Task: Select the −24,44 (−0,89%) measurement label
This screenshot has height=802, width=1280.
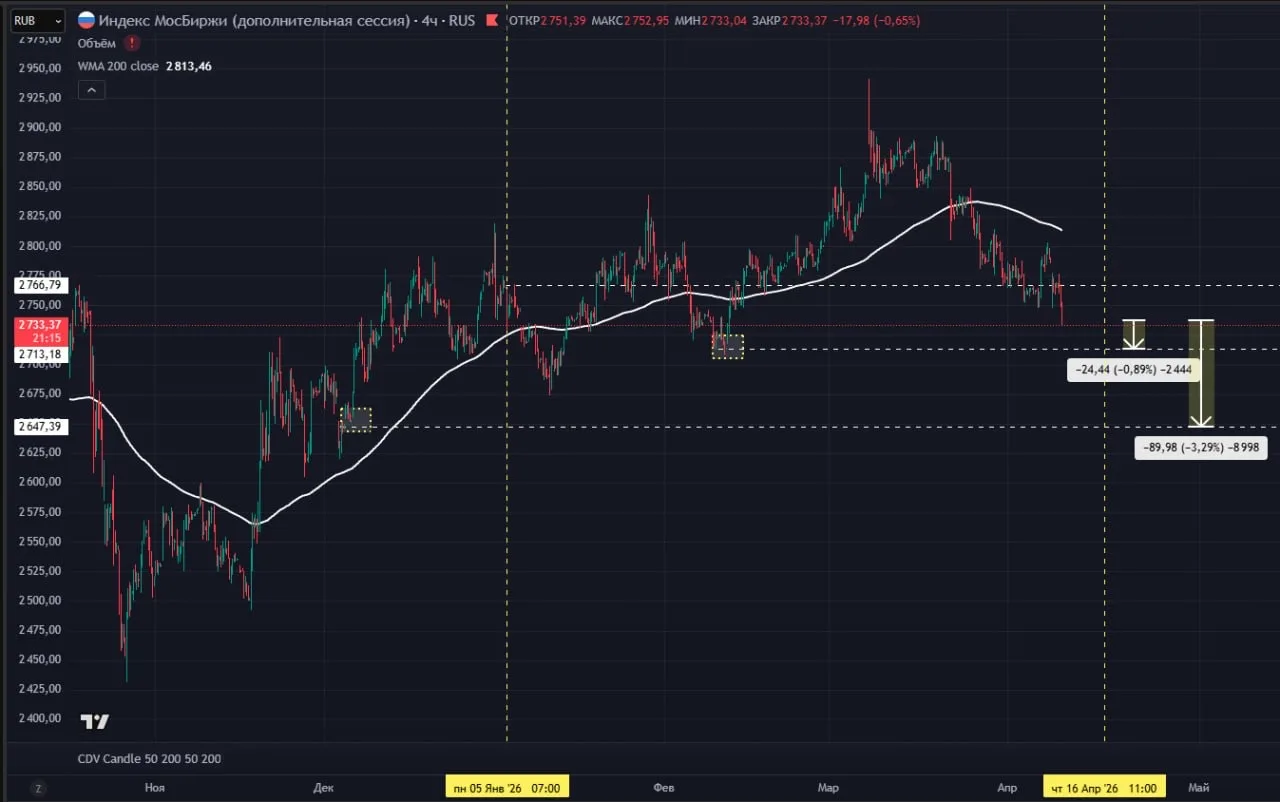Action: [x=1134, y=370]
